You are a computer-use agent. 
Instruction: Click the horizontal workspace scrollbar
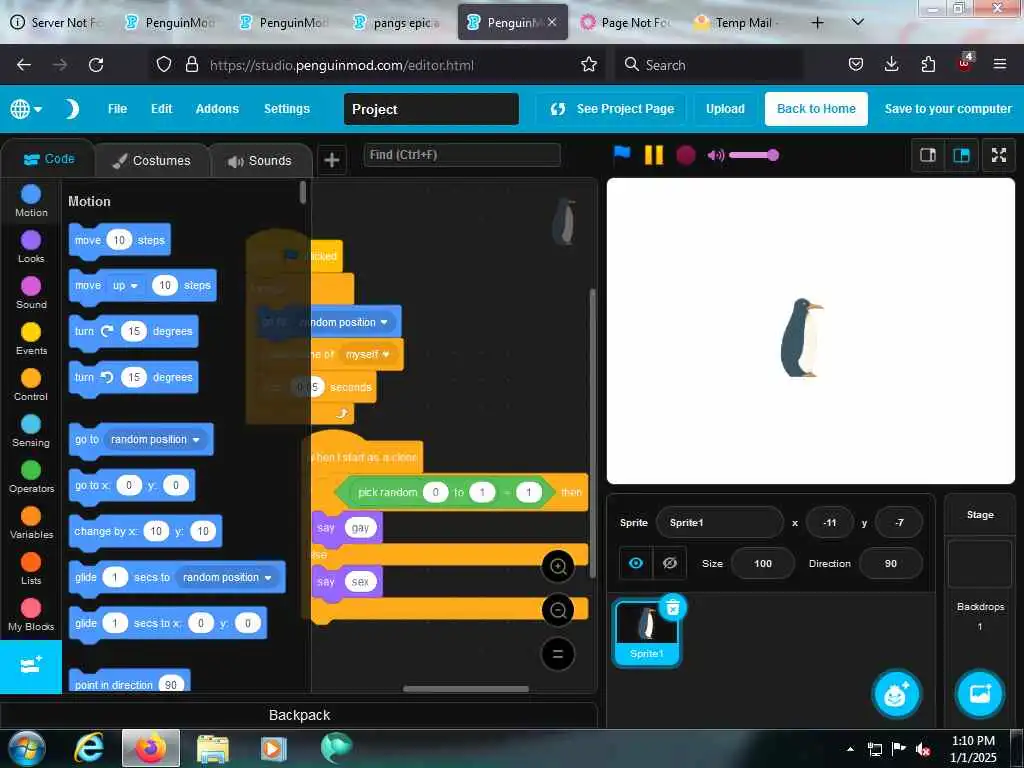[466, 688]
